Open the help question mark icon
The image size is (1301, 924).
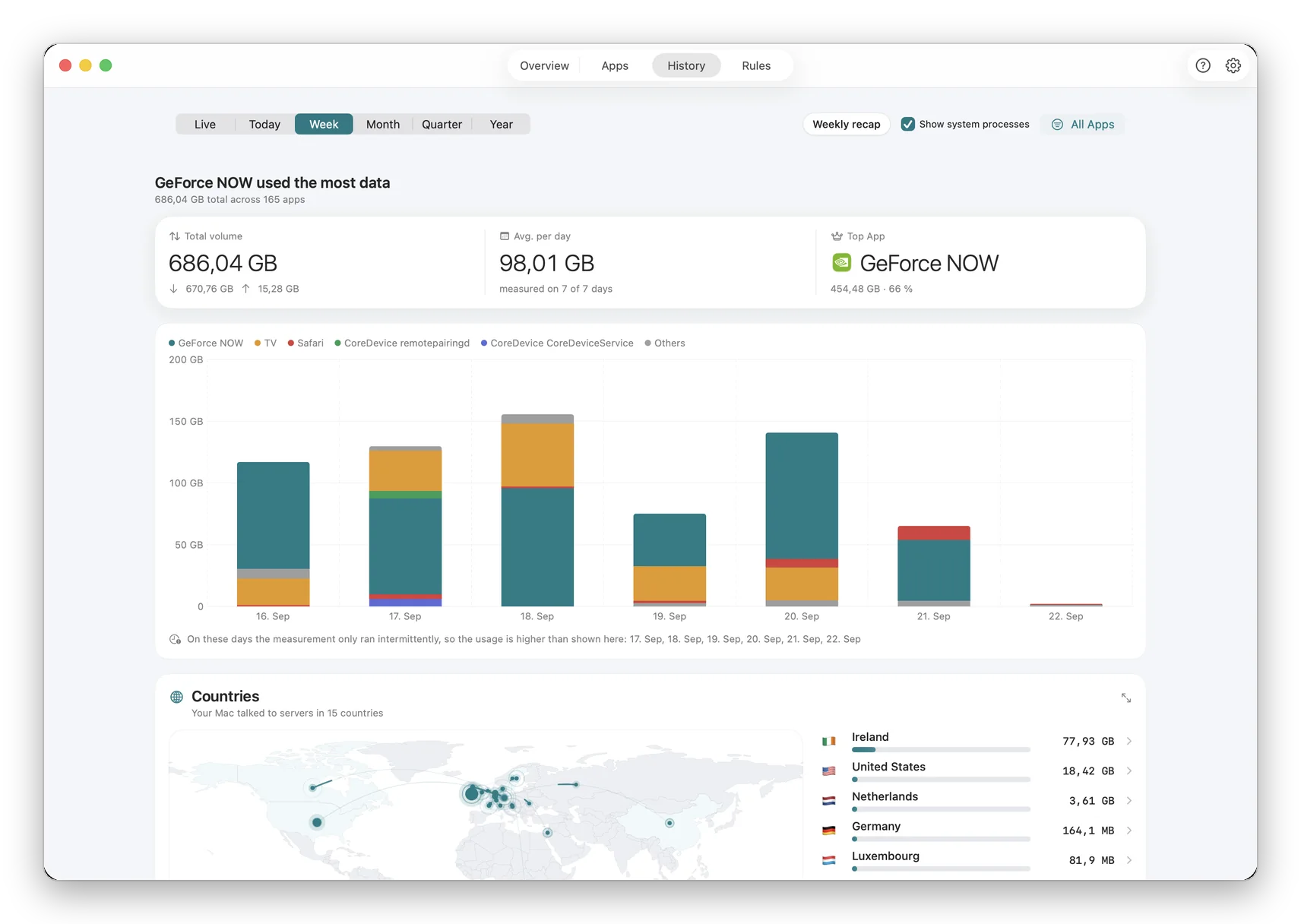pyautogui.click(x=1203, y=65)
